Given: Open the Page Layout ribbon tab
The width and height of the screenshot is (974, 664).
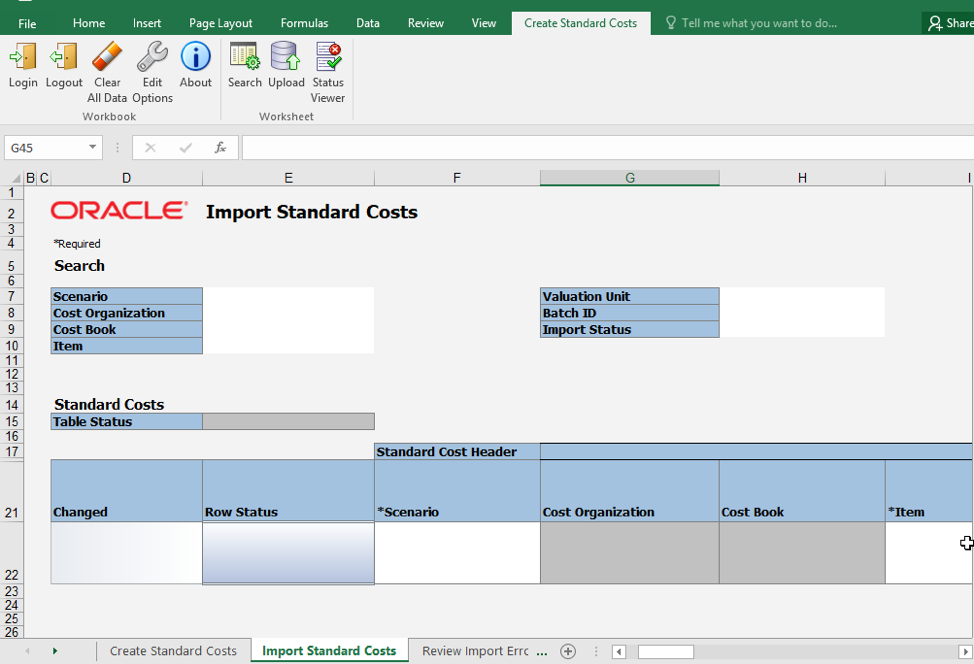Looking at the screenshot, I should pos(220,23).
